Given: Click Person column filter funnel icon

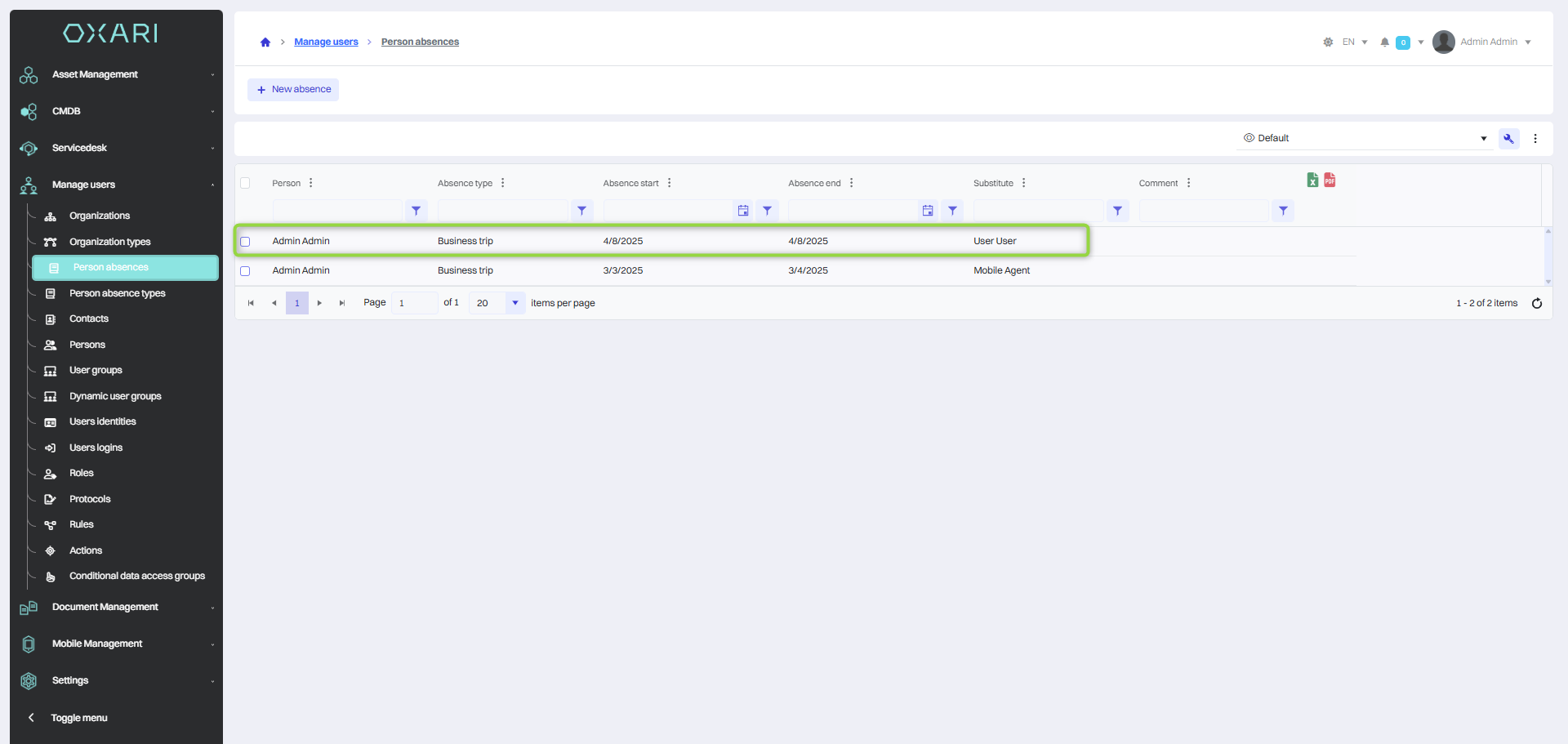Looking at the screenshot, I should tap(416, 211).
